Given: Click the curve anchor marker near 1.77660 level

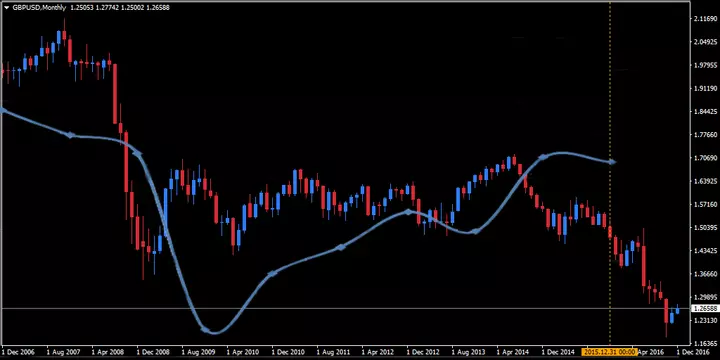Looking at the screenshot, I should click(70, 135).
